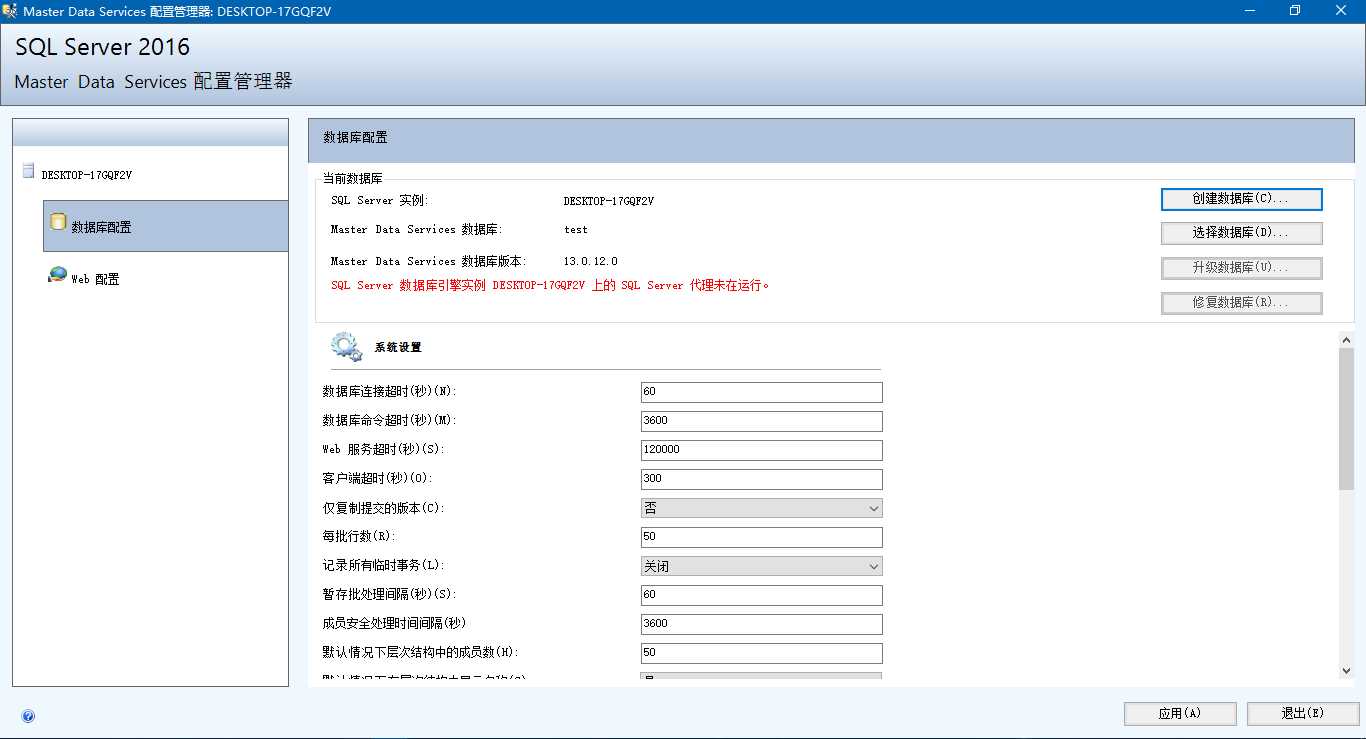Click 暂存批处理间隔 input field
The height and width of the screenshot is (739, 1366).
pyautogui.click(x=761, y=595)
